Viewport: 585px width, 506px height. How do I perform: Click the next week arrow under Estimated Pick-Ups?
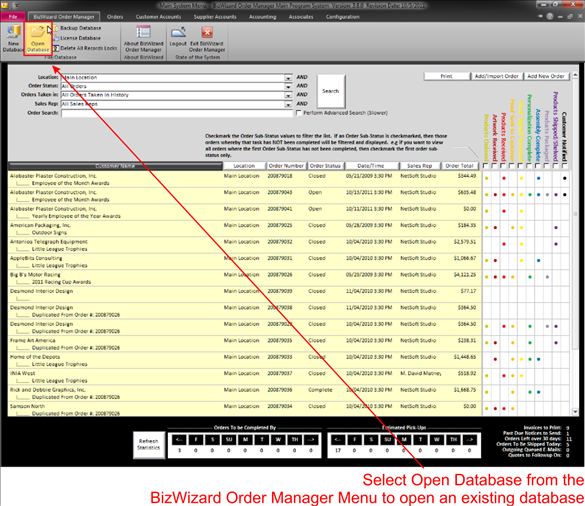point(470,440)
